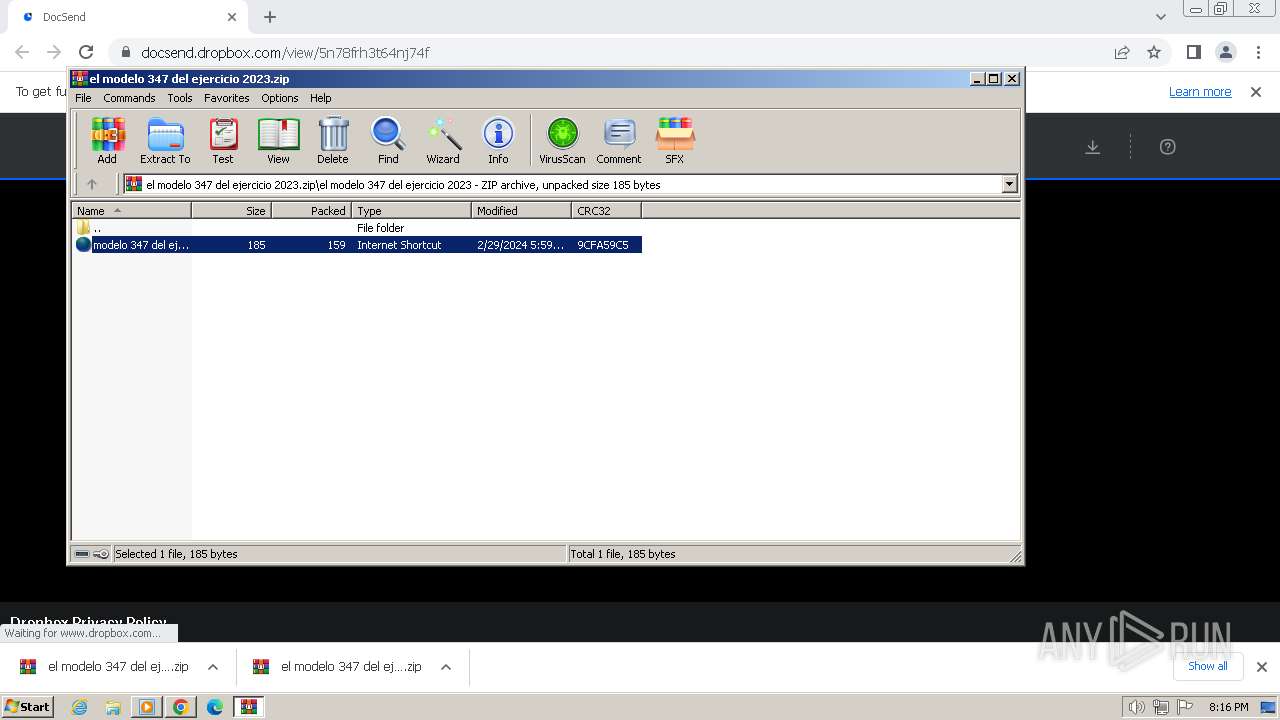Click the Extract To toolbar icon
1280x720 pixels.
pos(165,140)
